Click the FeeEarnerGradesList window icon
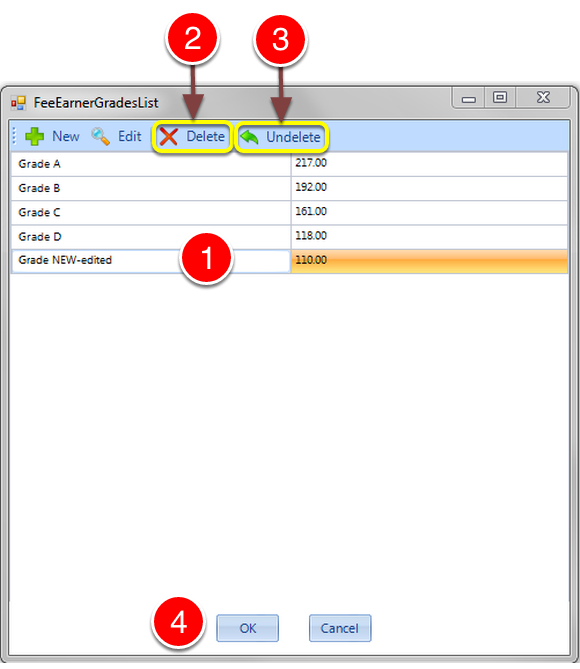This screenshot has height=669, width=580. click(x=19, y=103)
